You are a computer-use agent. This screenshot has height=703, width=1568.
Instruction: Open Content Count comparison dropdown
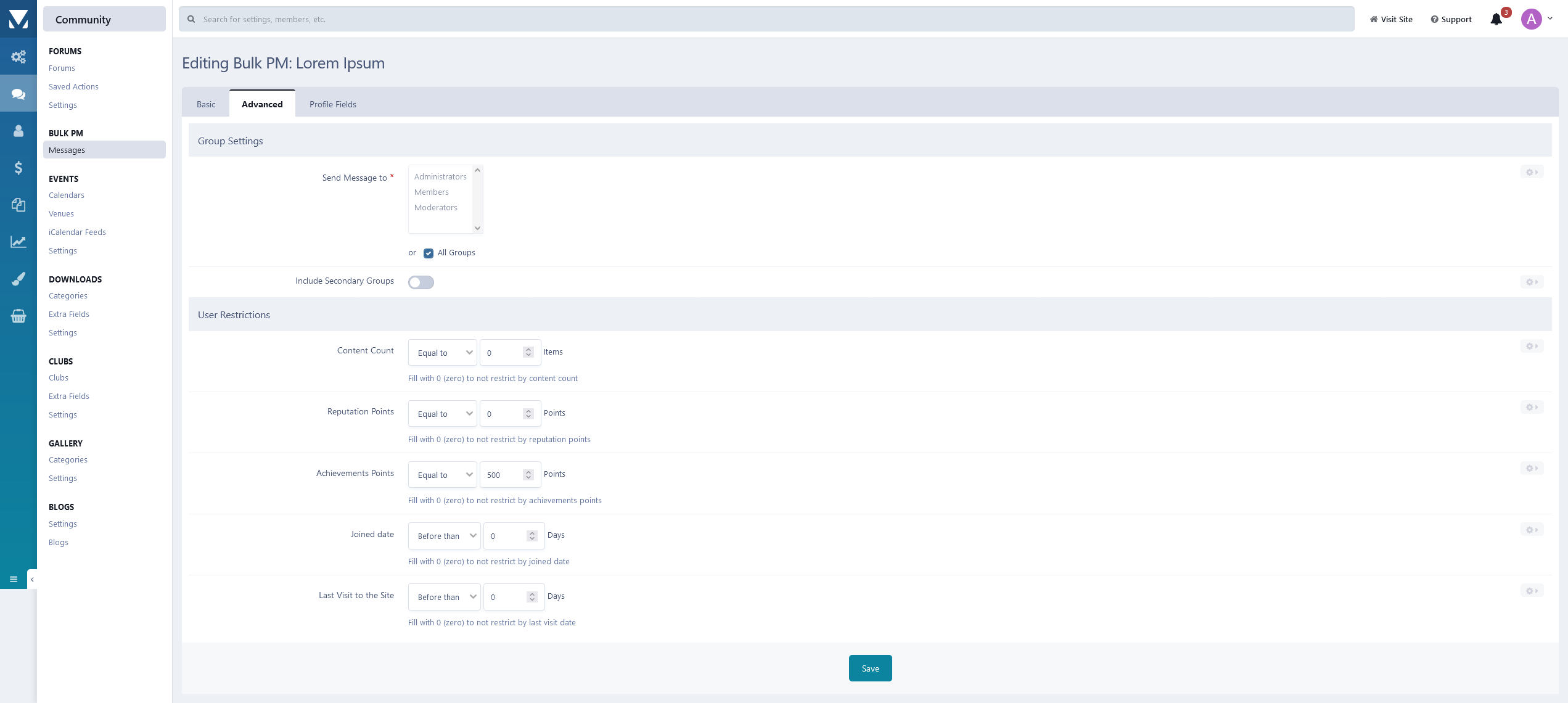(443, 353)
